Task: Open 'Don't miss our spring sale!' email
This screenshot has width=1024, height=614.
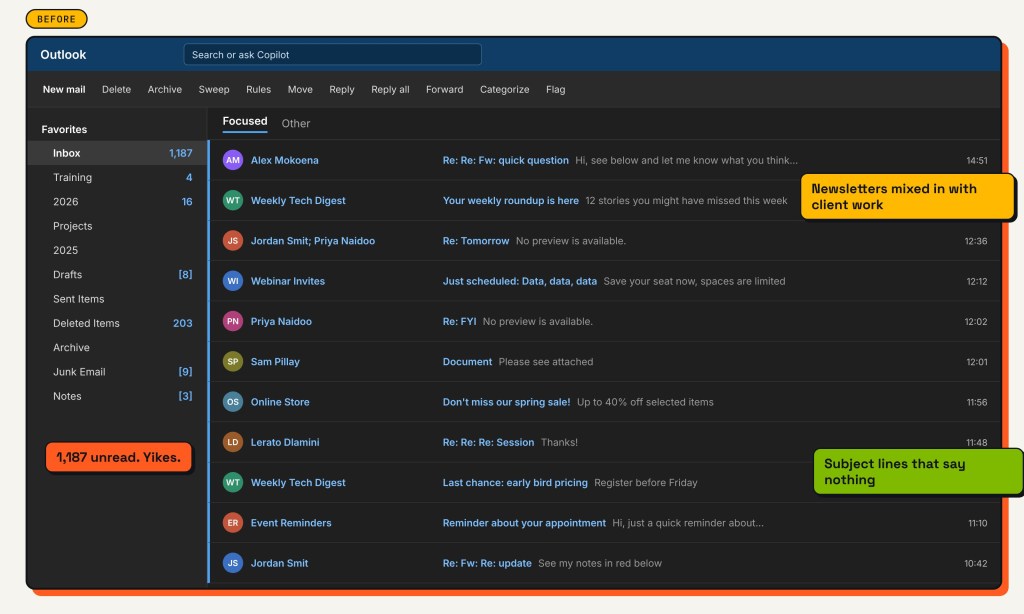Action: click(605, 402)
